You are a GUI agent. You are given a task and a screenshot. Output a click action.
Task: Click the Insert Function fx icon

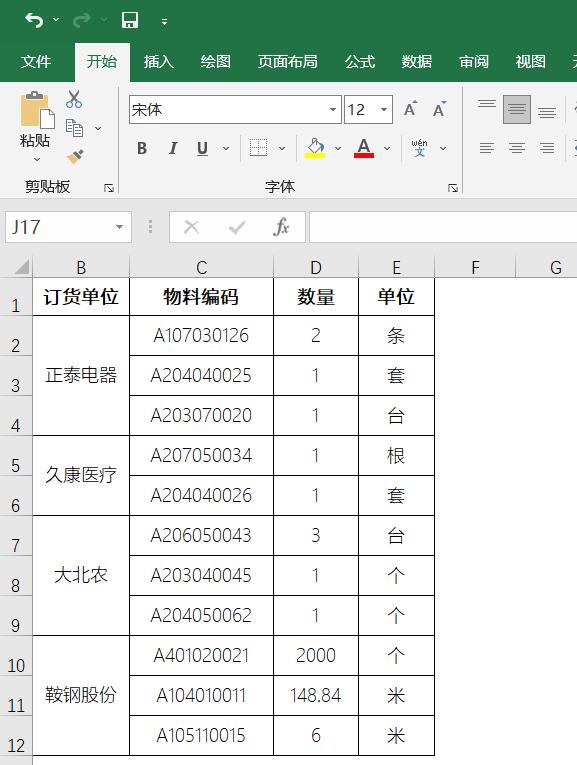click(281, 227)
